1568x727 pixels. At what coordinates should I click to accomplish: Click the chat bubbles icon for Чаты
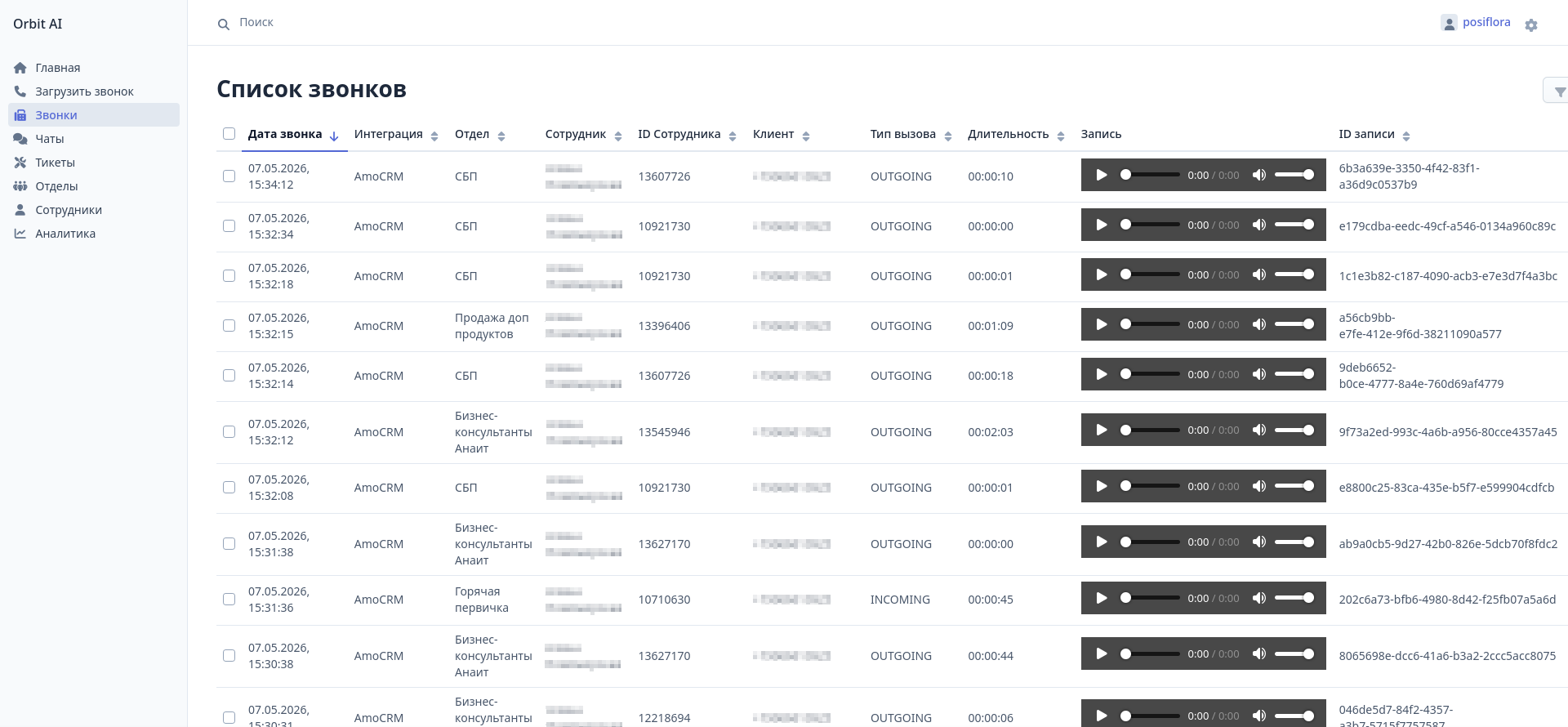[20, 139]
